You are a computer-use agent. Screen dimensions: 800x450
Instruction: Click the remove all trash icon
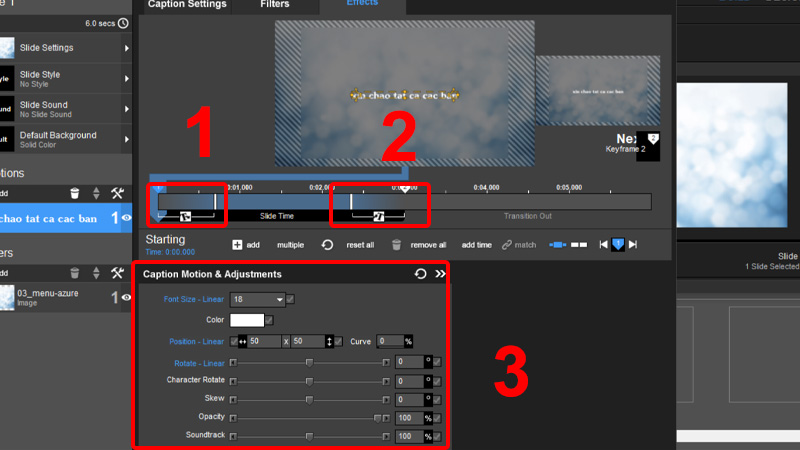(397, 244)
